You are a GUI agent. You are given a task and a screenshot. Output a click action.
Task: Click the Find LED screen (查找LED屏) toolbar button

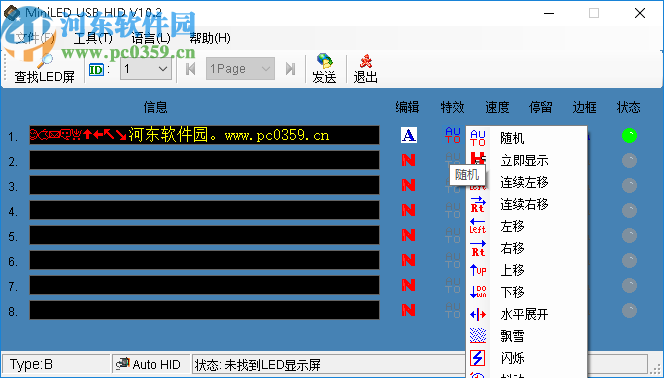point(44,69)
